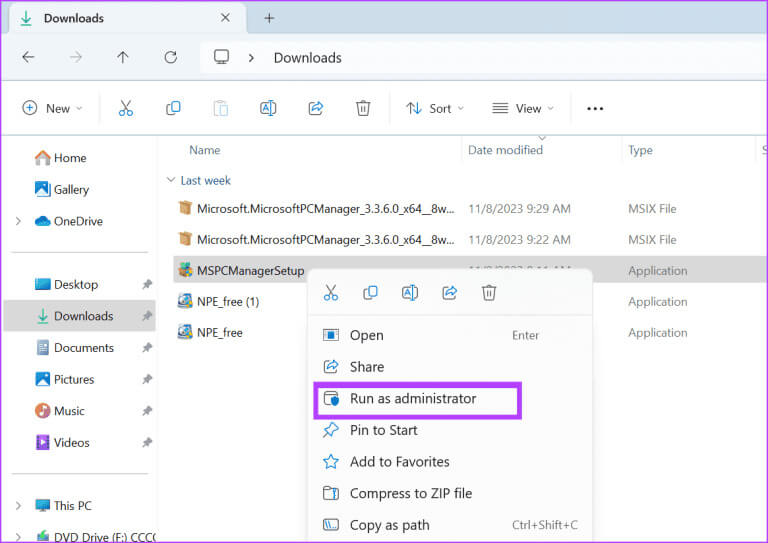Image resolution: width=768 pixels, height=543 pixels.
Task: Select the MSPCManagerSetup file
Action: click(241, 270)
